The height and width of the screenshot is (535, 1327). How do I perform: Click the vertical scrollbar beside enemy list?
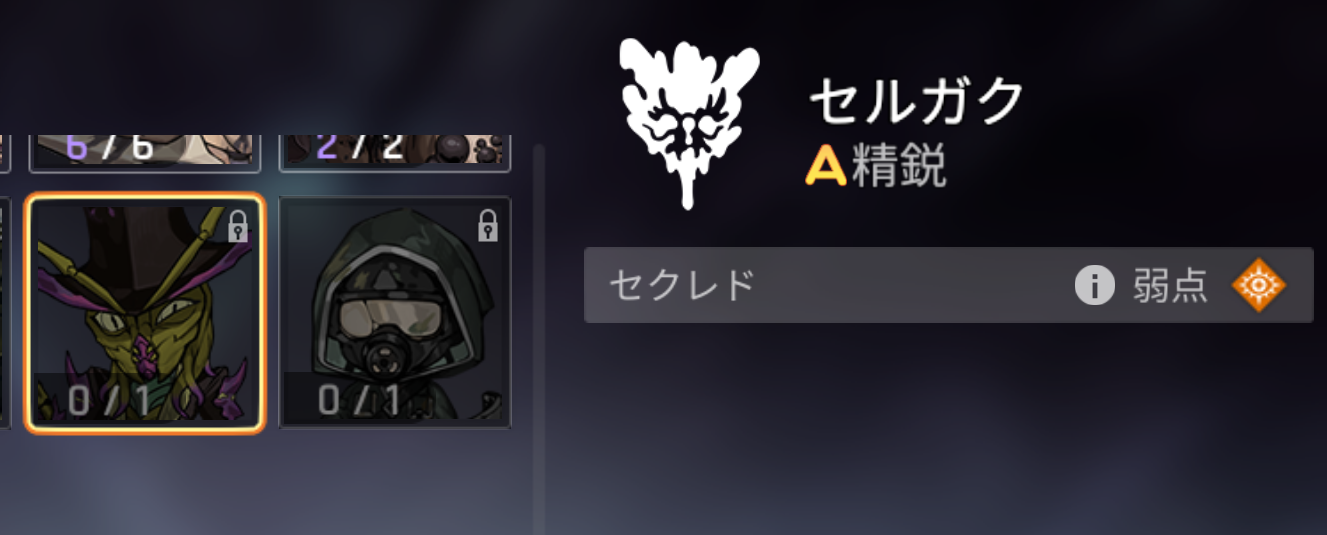pyautogui.click(x=539, y=339)
